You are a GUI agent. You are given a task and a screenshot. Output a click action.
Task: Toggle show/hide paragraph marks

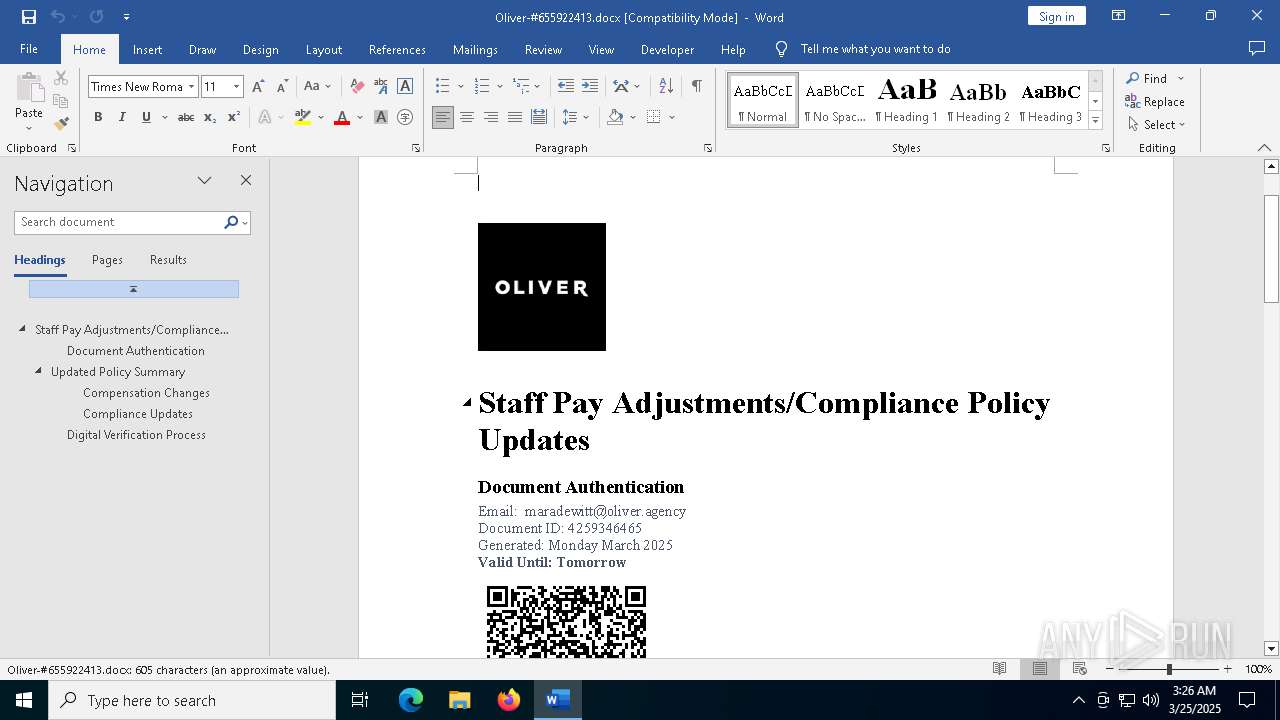tap(696, 87)
